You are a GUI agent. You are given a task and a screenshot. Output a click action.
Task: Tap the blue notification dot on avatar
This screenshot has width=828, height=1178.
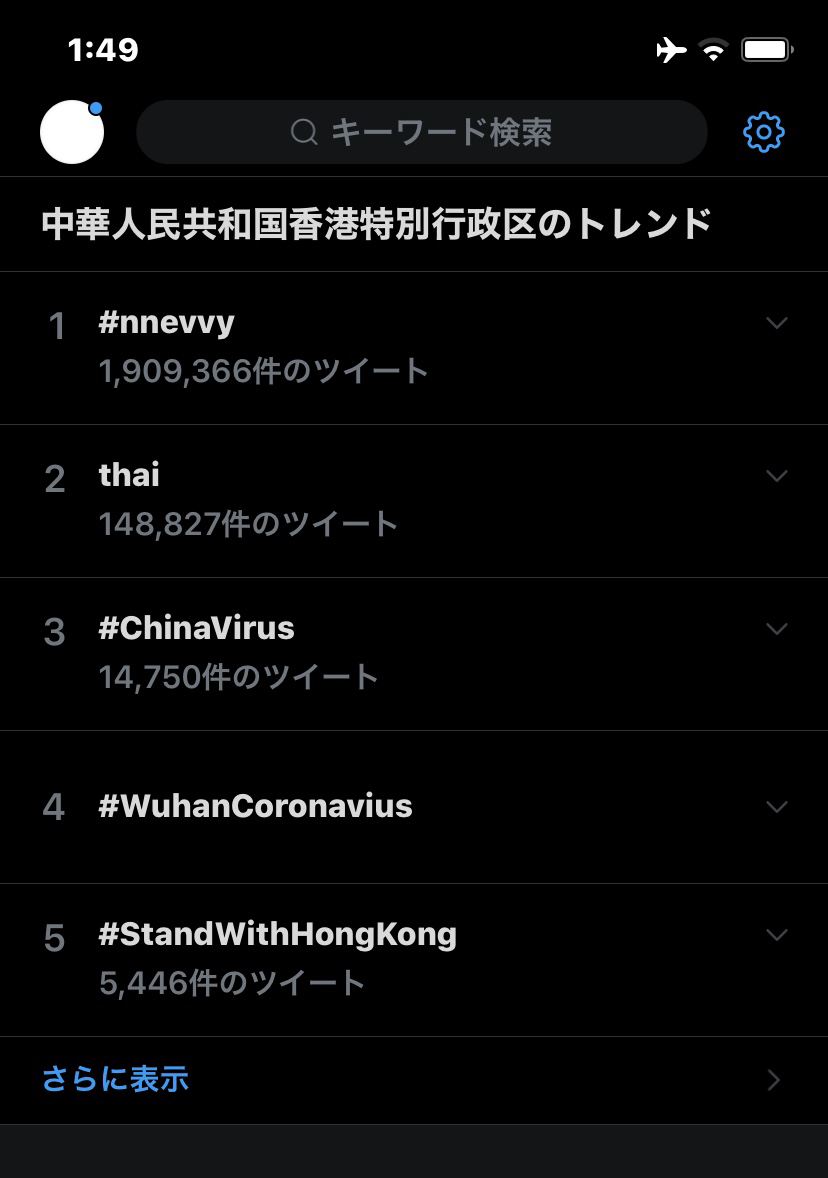(x=95, y=108)
